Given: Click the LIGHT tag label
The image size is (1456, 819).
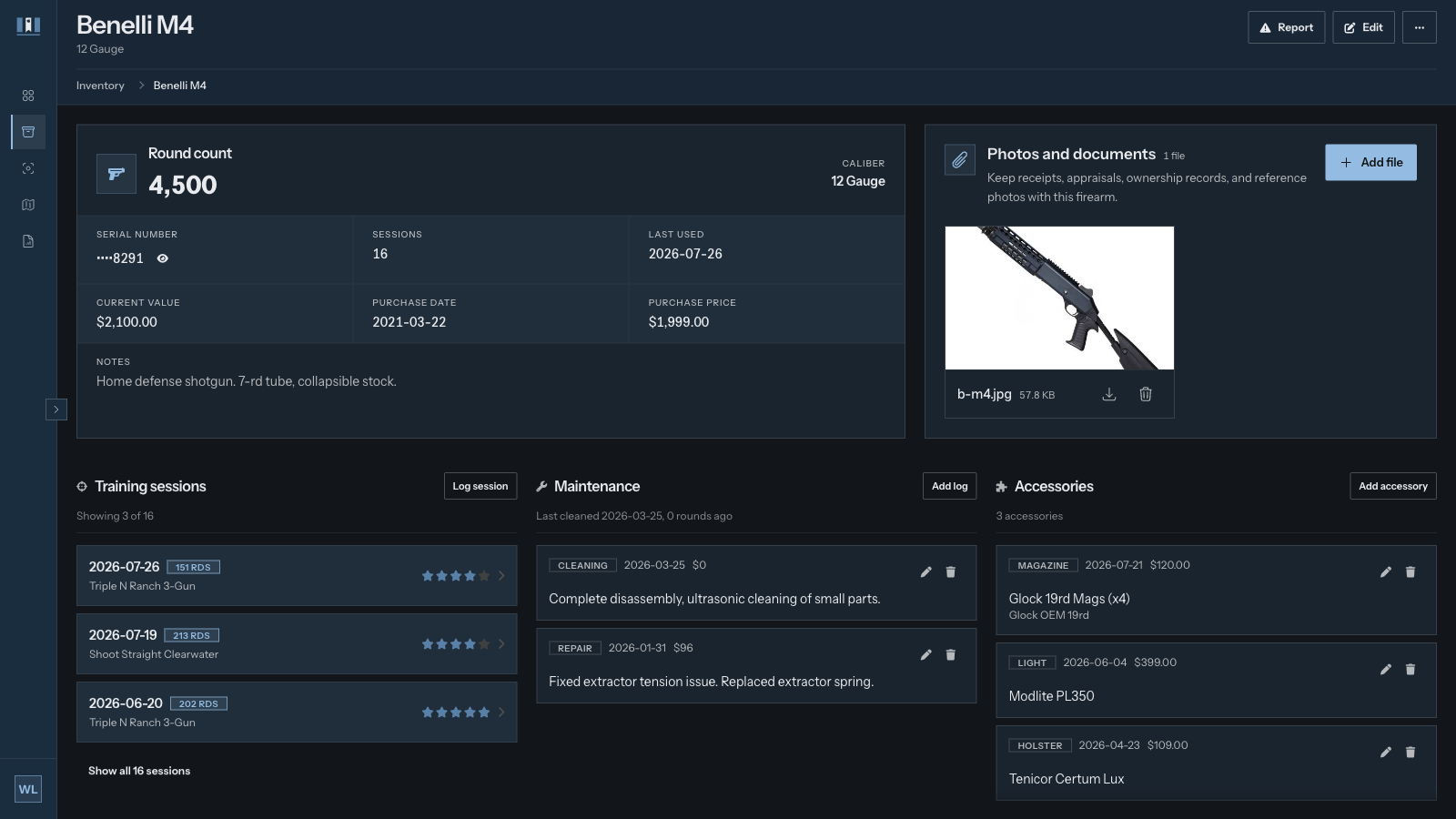Looking at the screenshot, I should [x=1032, y=662].
